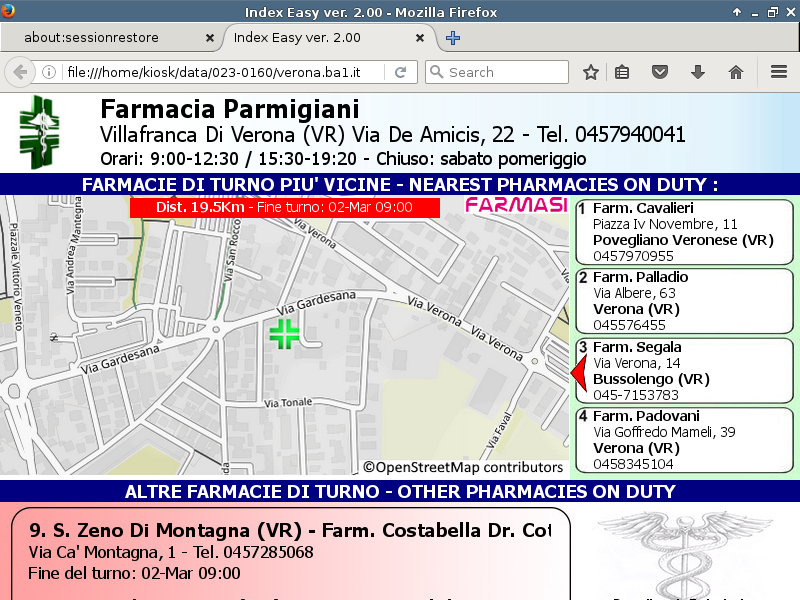Open the bookmarks list icon
The image size is (800, 600).
(622, 72)
